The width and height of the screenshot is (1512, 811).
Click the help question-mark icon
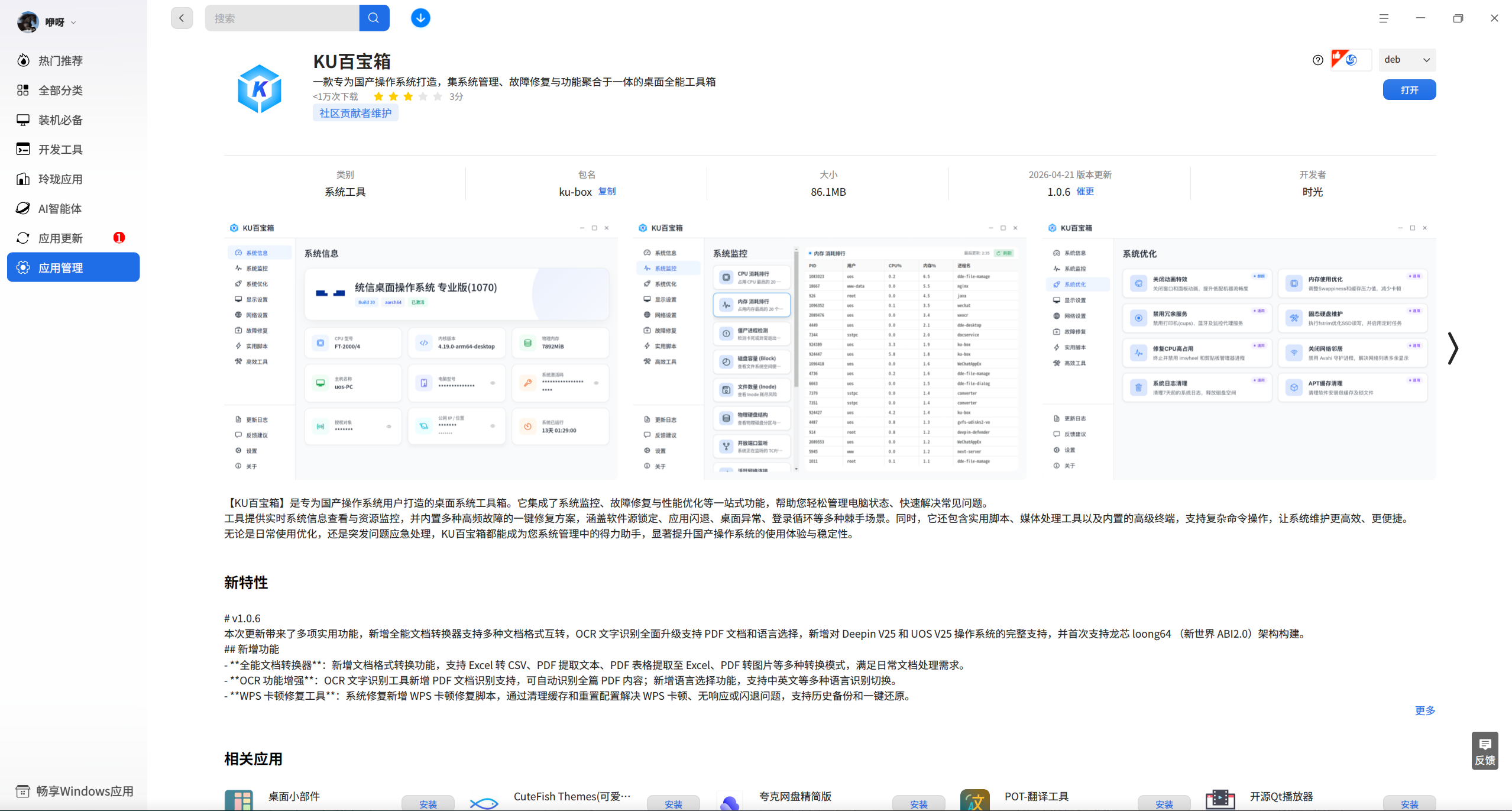[x=1317, y=60]
